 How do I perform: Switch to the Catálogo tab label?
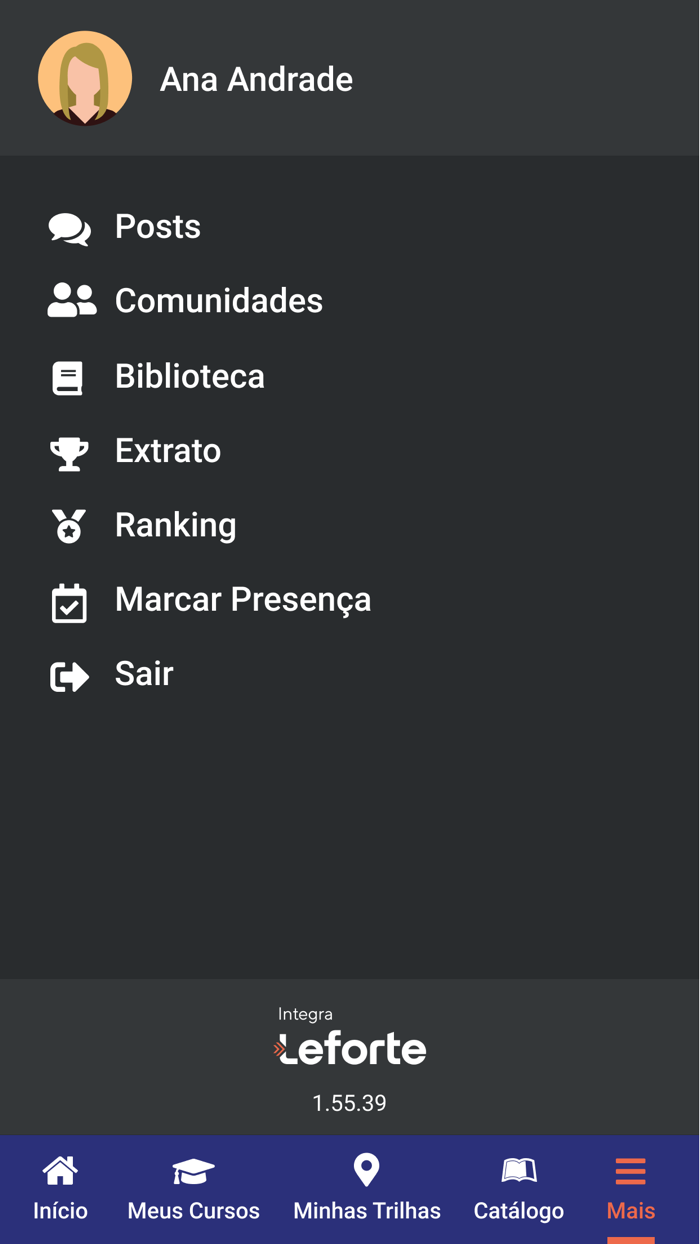[518, 1211]
